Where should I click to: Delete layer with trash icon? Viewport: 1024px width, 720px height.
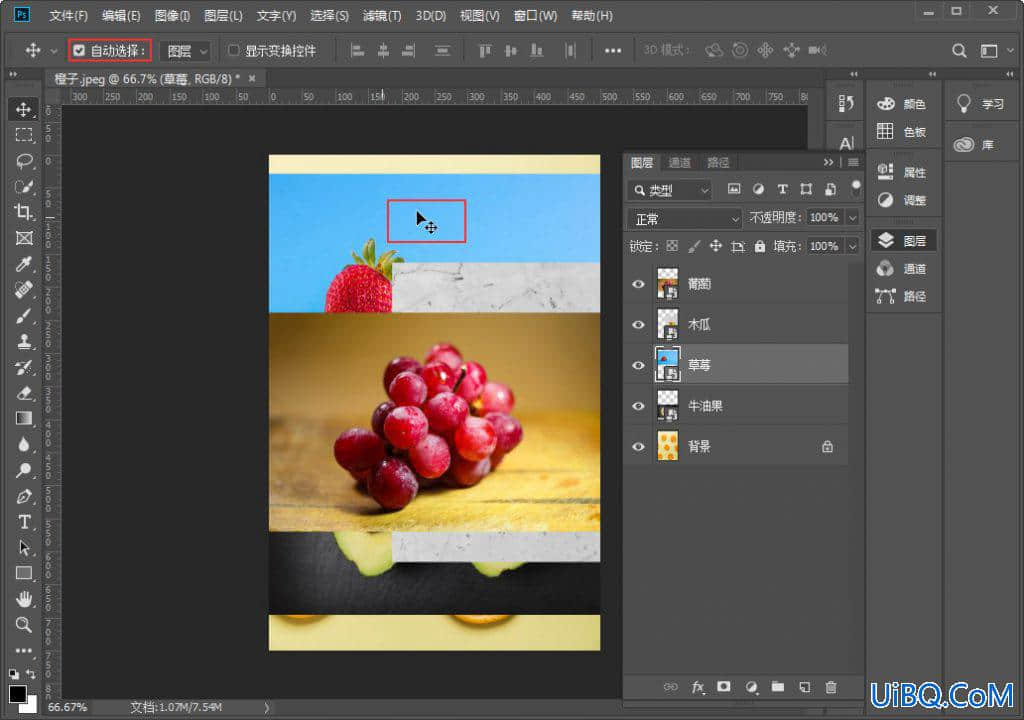pyautogui.click(x=831, y=687)
